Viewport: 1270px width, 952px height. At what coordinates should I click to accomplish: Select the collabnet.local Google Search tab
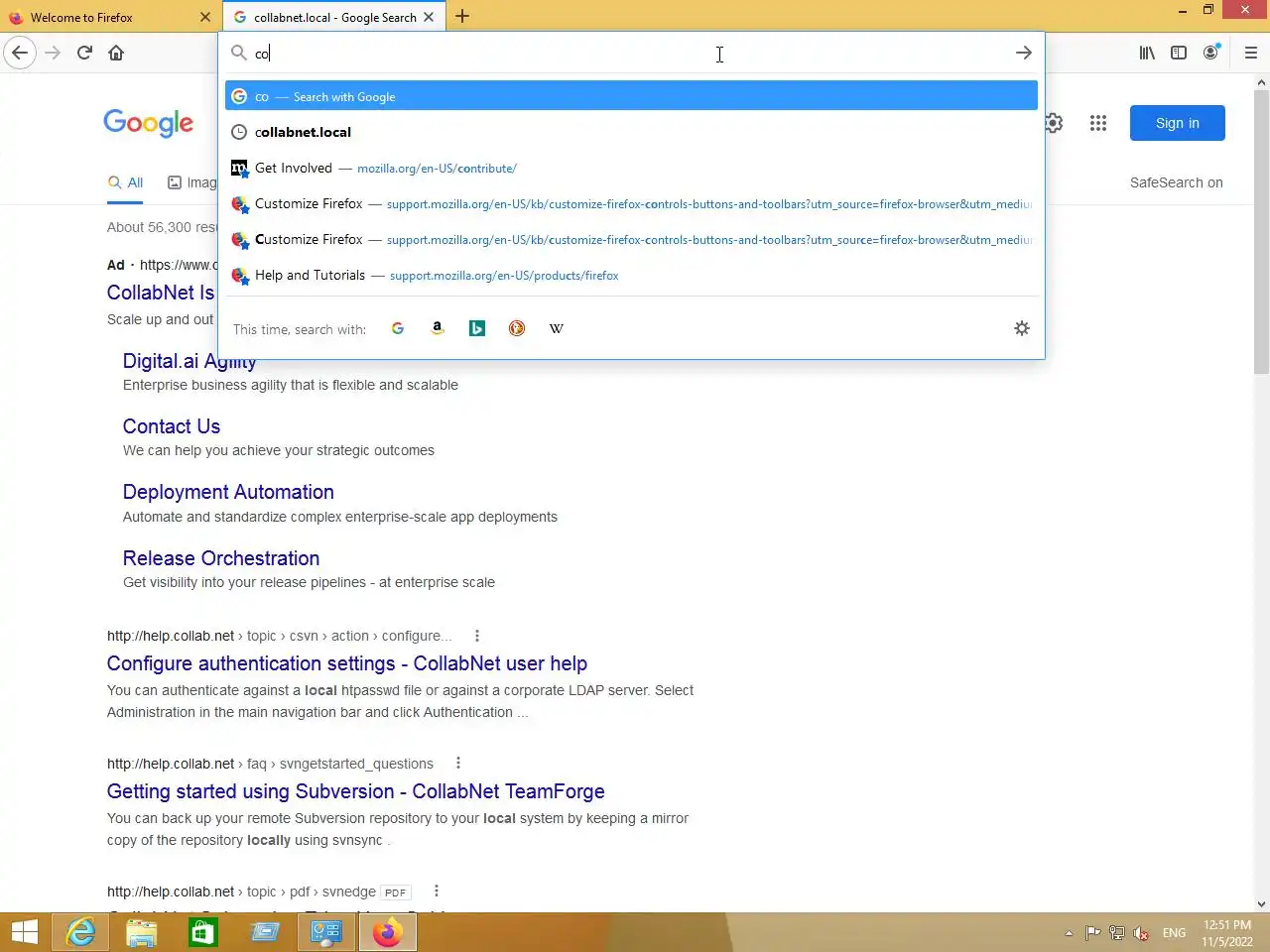coord(334,17)
